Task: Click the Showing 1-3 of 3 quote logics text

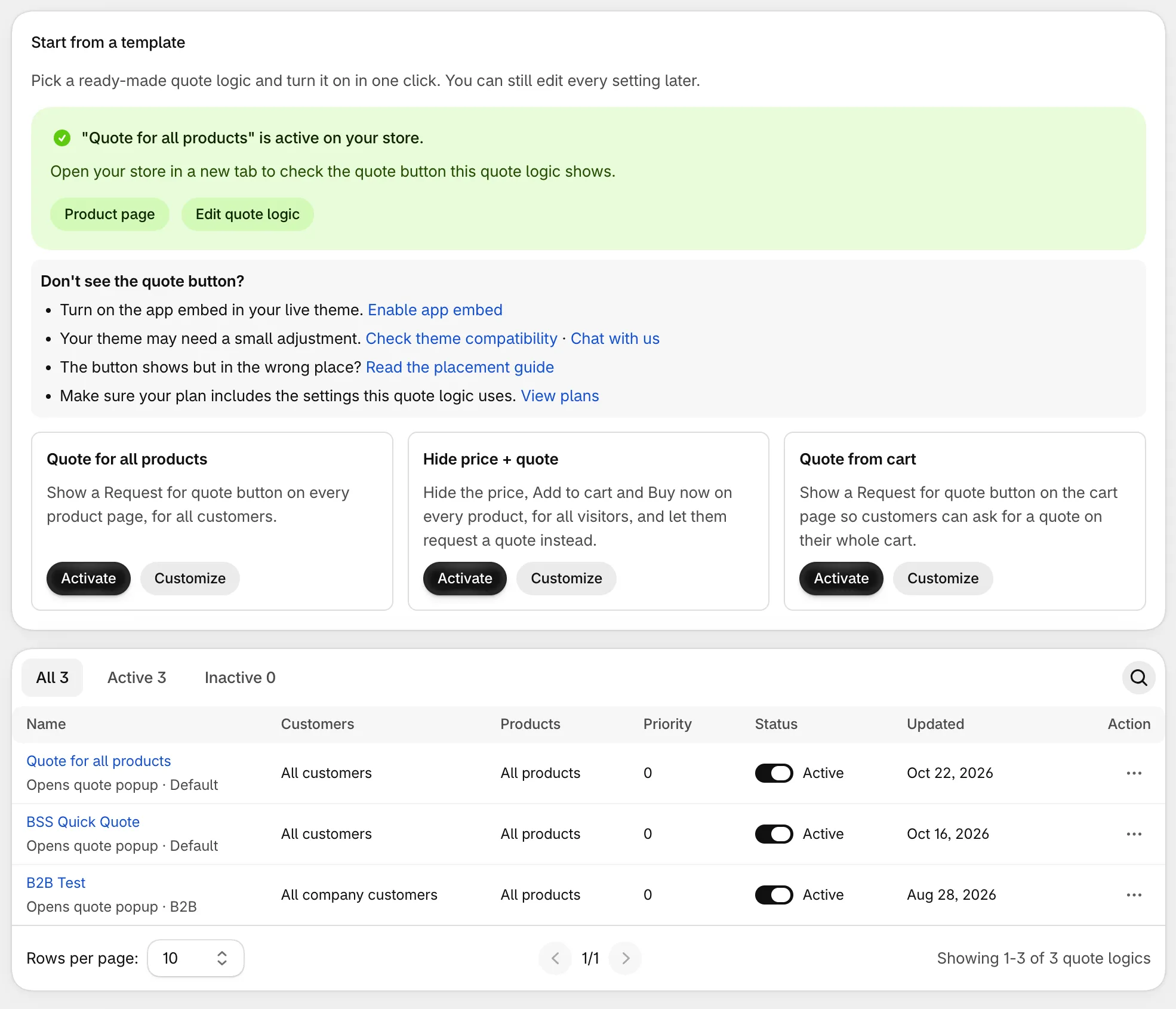Action: (x=1043, y=958)
